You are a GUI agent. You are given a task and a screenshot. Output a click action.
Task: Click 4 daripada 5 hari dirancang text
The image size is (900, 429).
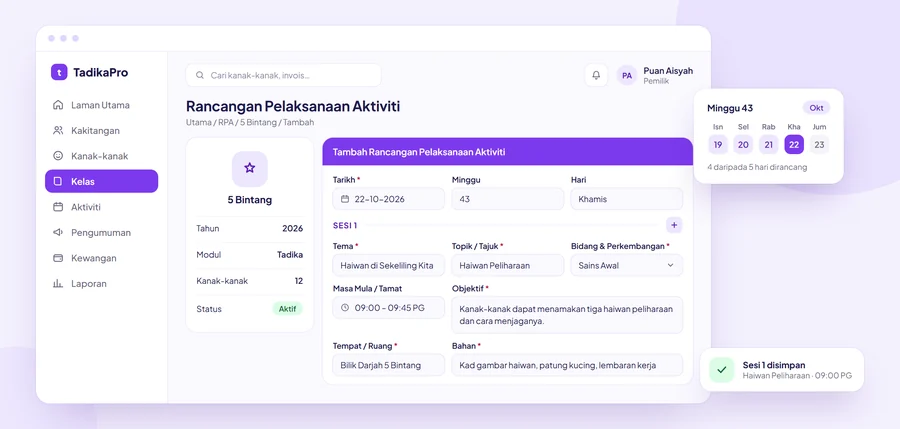point(758,167)
